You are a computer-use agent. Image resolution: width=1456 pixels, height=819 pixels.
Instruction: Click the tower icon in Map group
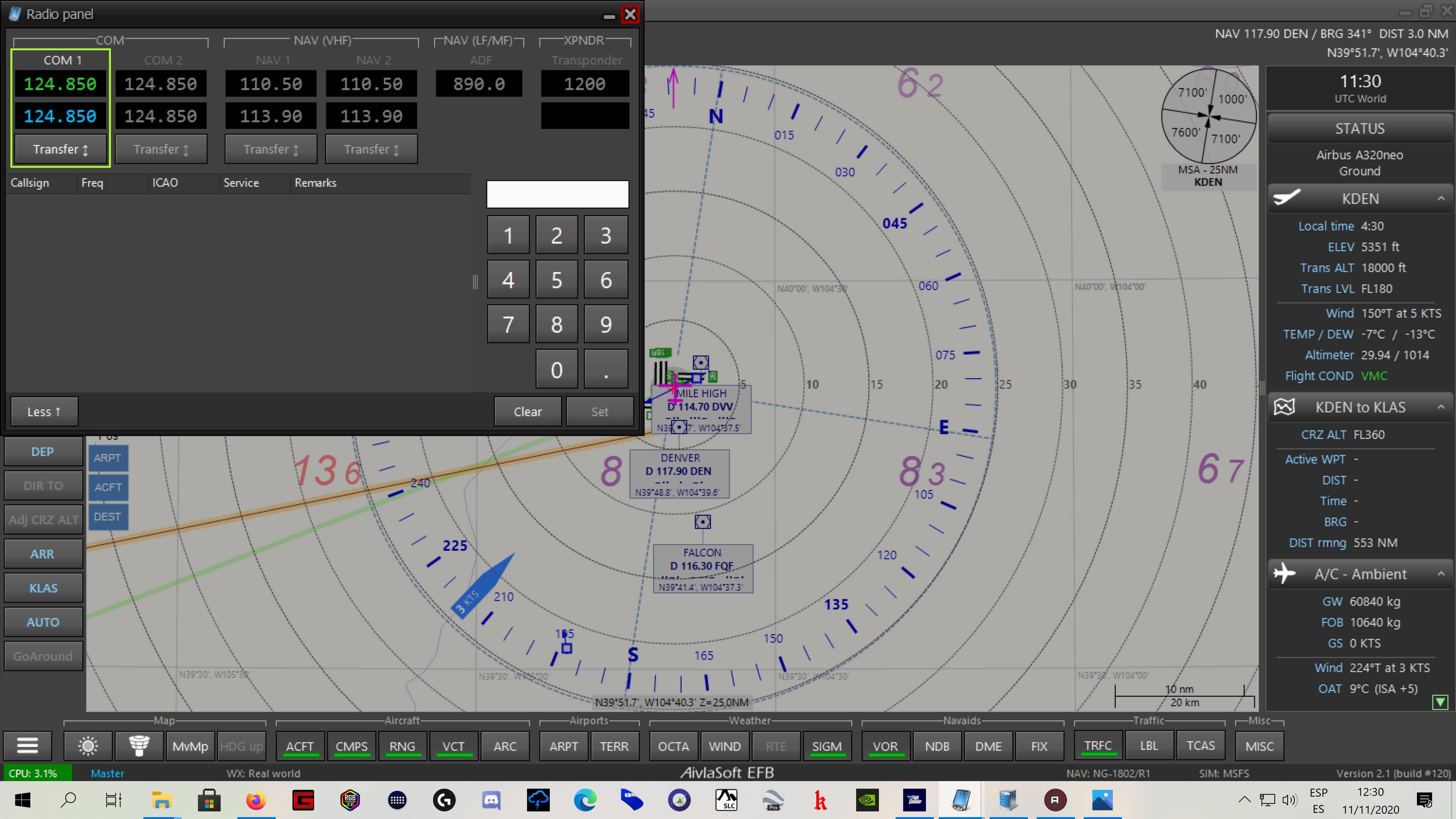pyautogui.click(x=138, y=746)
